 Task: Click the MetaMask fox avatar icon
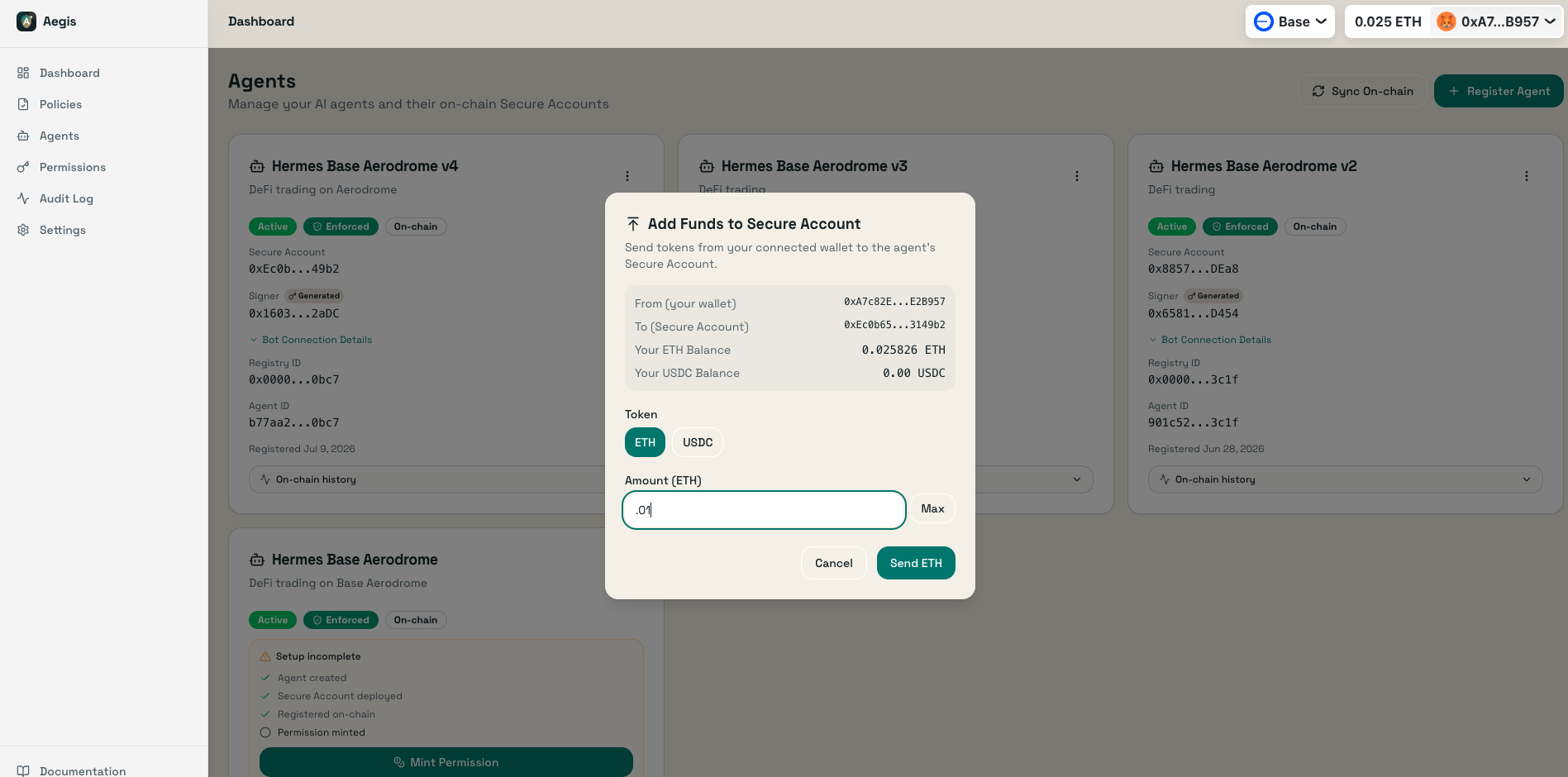(x=1446, y=21)
